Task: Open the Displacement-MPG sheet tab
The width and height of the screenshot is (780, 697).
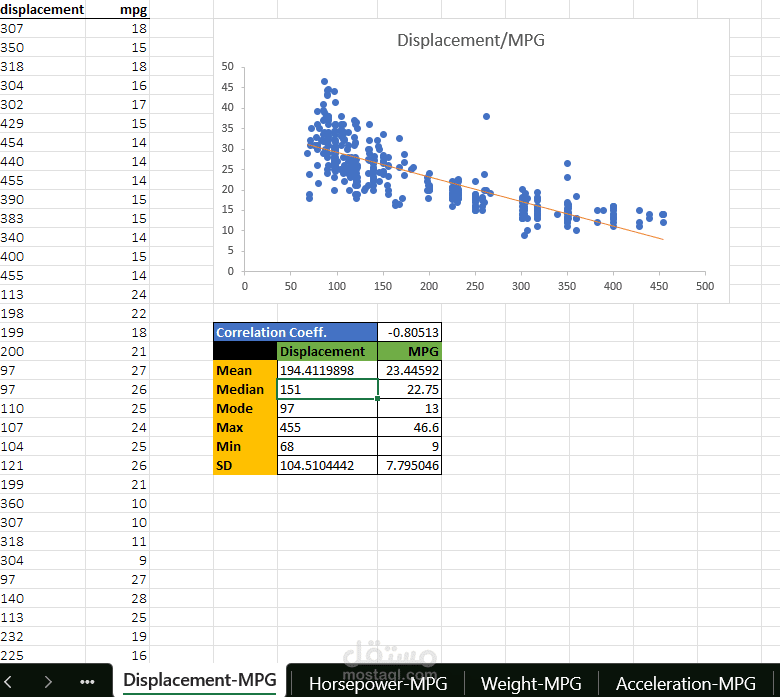Action: [199, 680]
